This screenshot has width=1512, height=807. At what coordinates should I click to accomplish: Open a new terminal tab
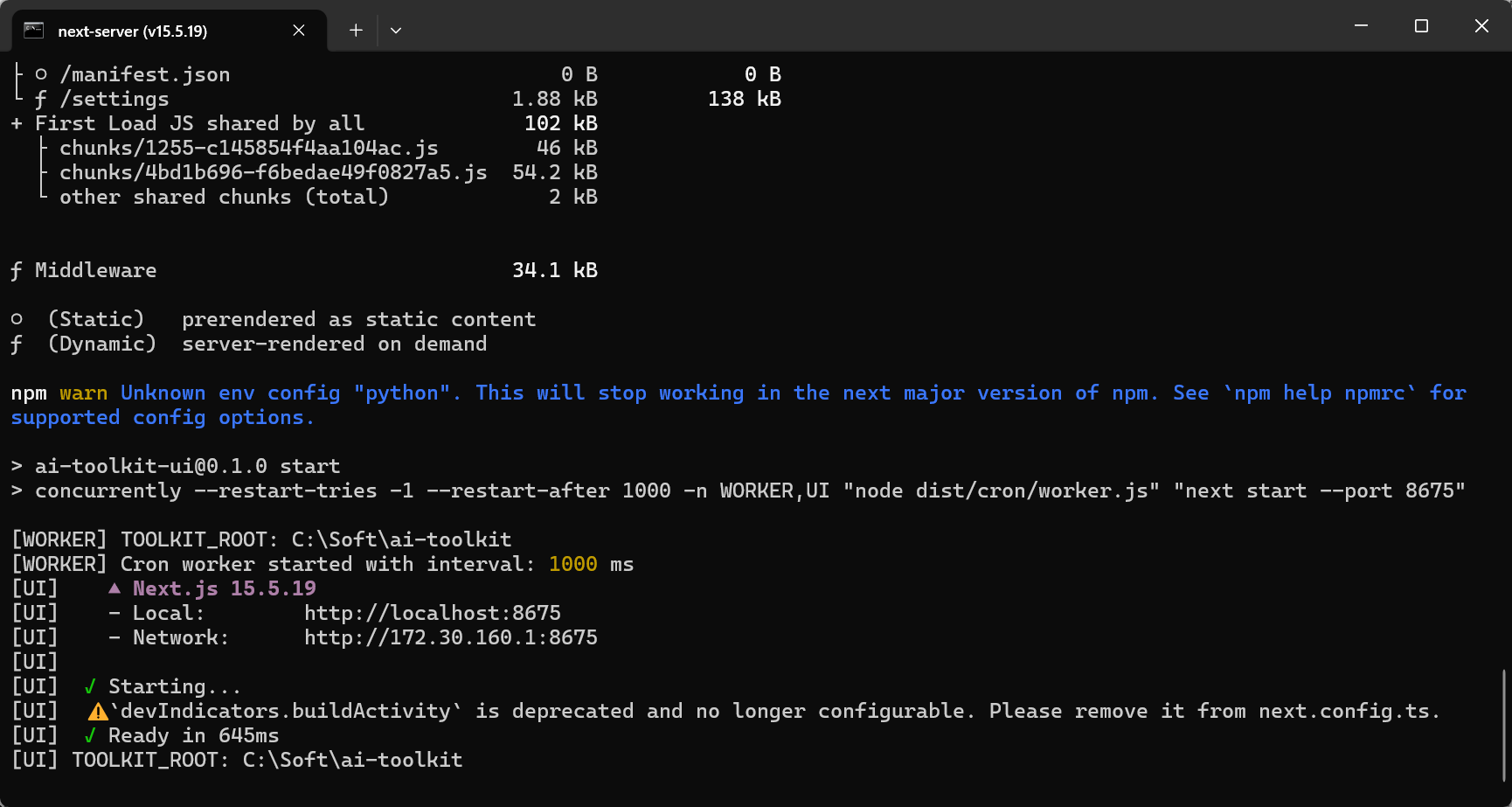tap(356, 31)
